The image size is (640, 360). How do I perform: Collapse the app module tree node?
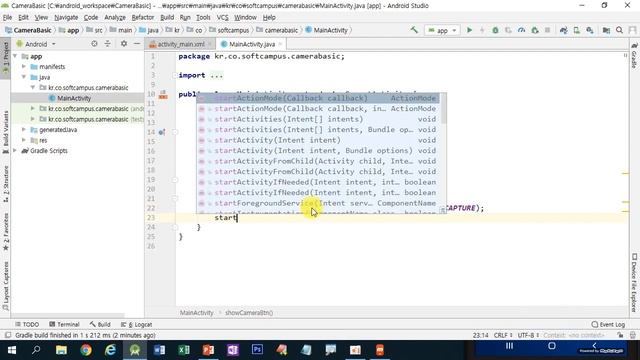(x=15, y=56)
